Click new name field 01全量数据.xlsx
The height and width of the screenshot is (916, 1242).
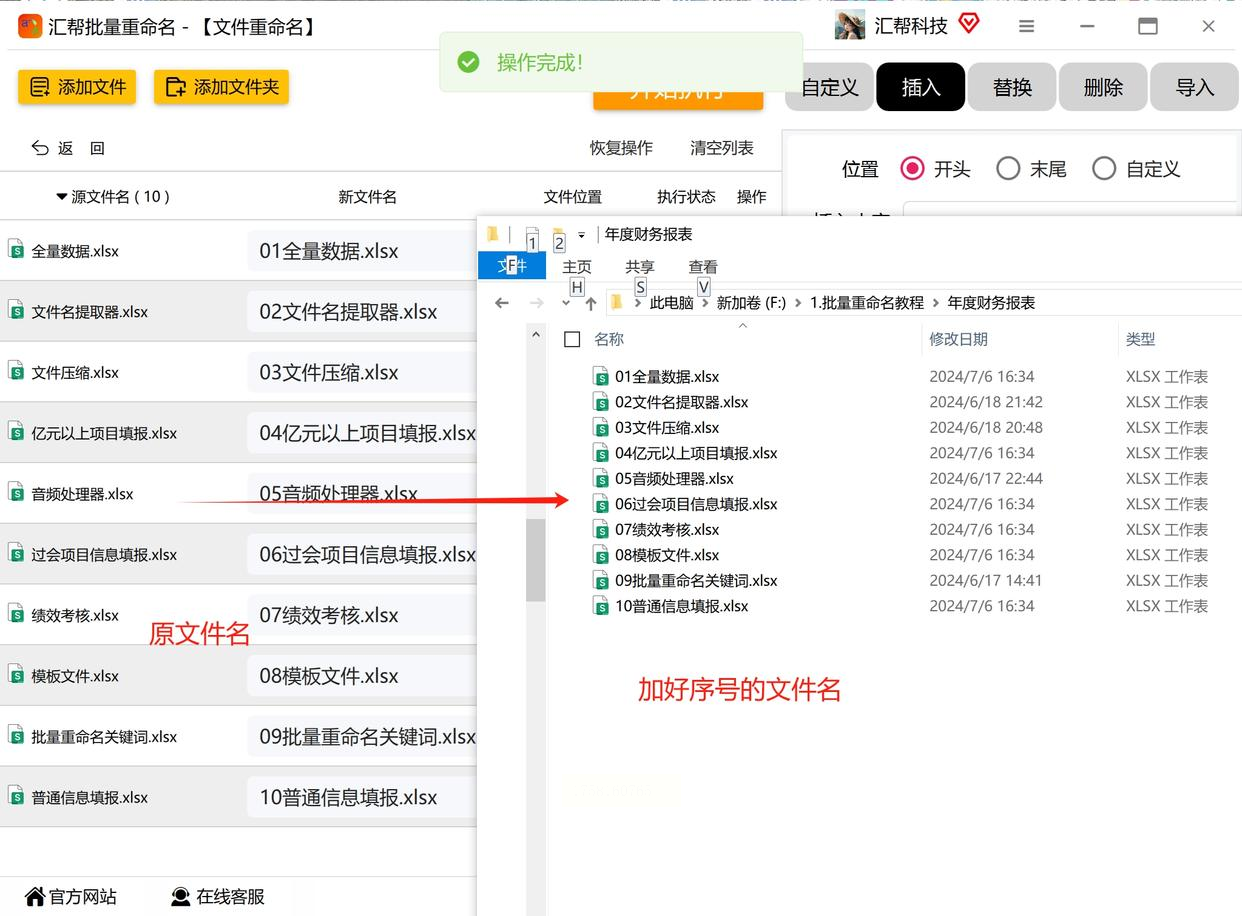362,251
